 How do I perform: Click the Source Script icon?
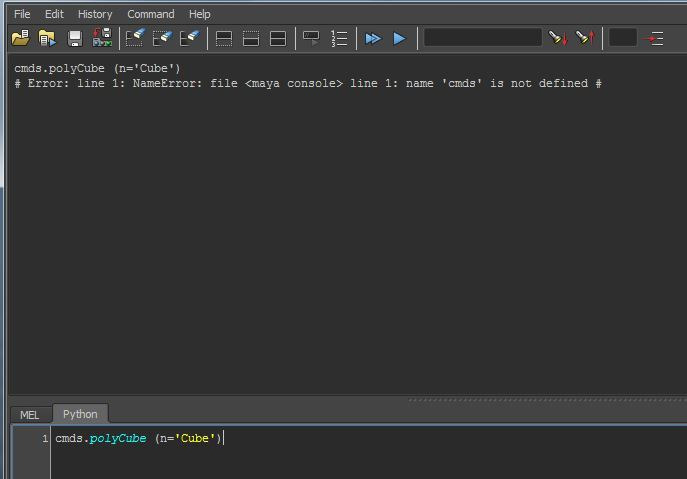point(47,38)
